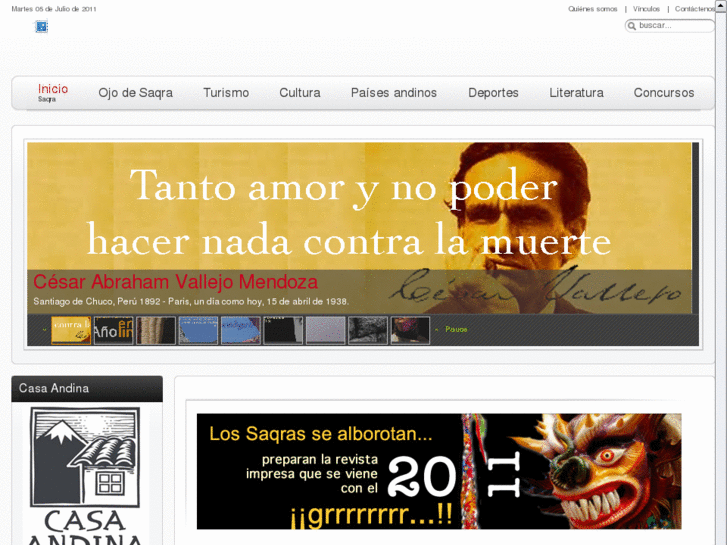
Task: Open the César Abraham Vallejo Mendoza title
Action: pos(175,282)
